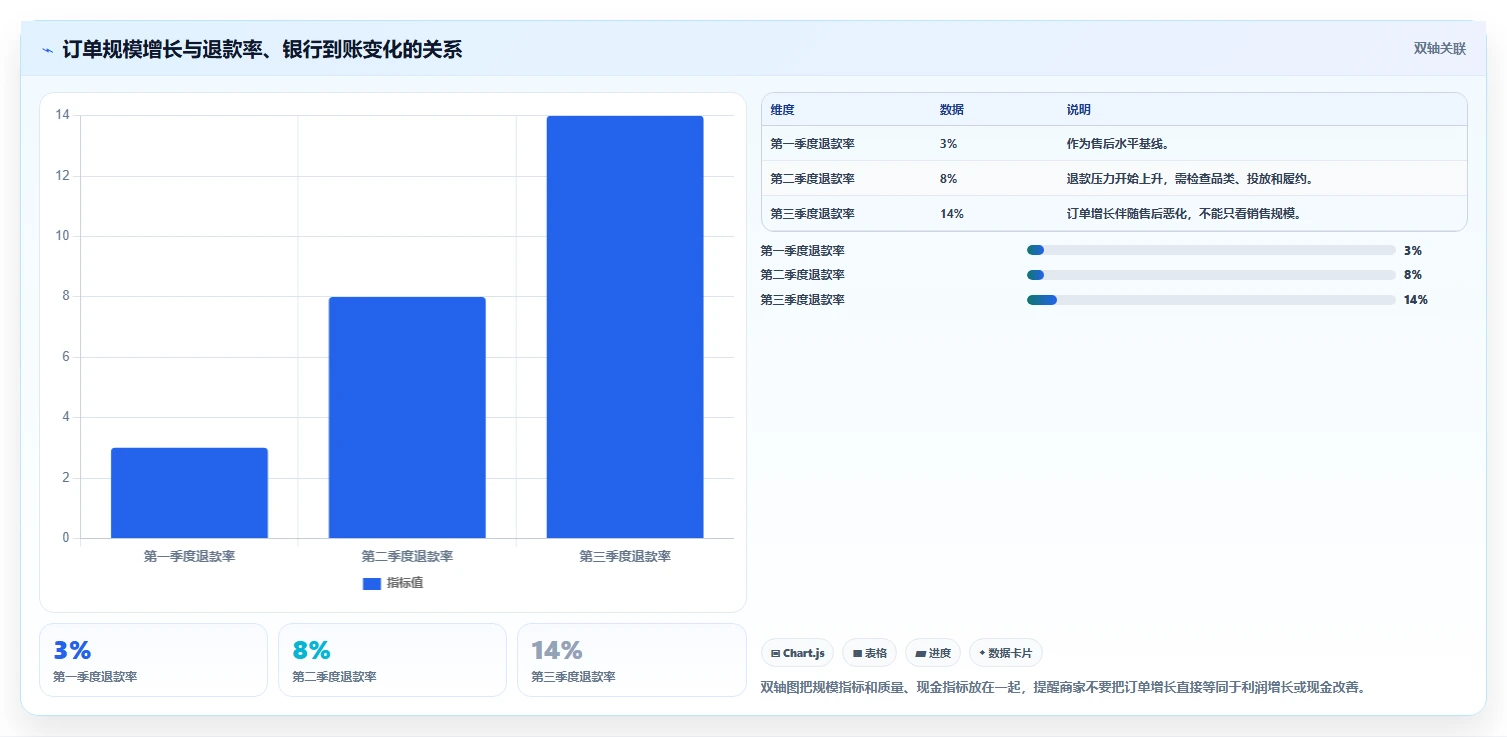
Task: Click table cell 订单增长伴随售后恶化，不能只看销售规模。
Action: point(1184,213)
